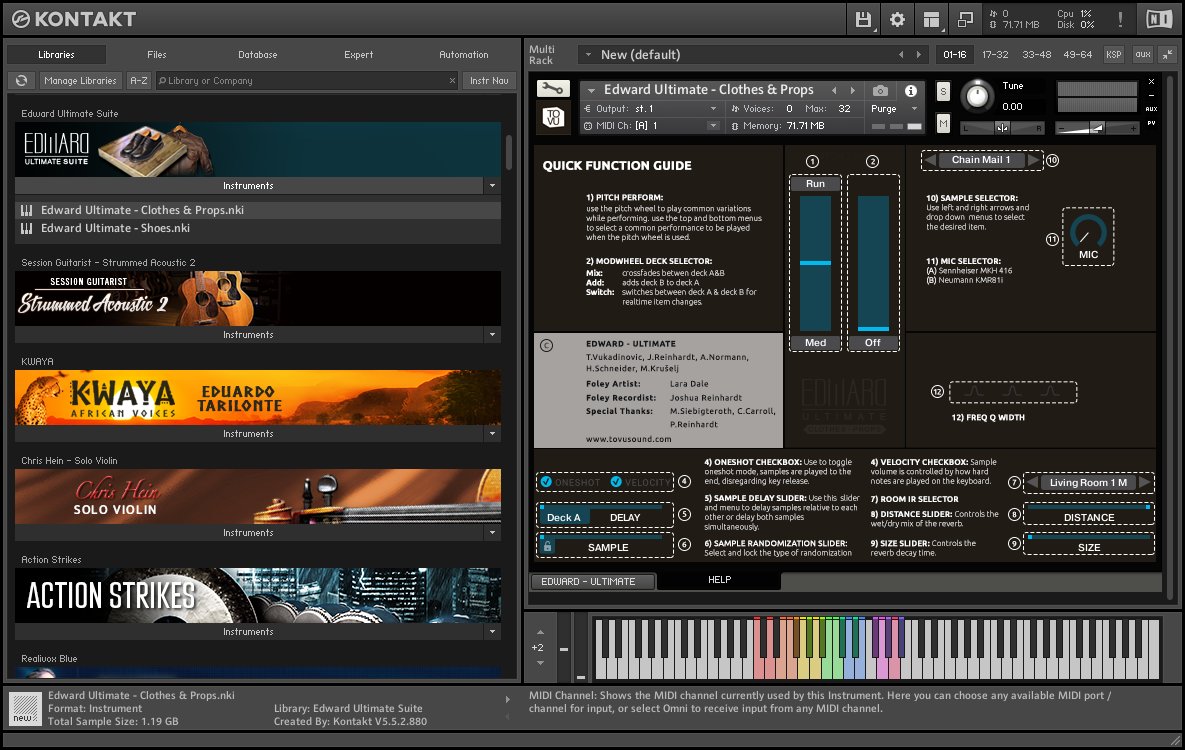
Task: Expand the MIDI Ch channel dropdown
Action: [x=712, y=126]
